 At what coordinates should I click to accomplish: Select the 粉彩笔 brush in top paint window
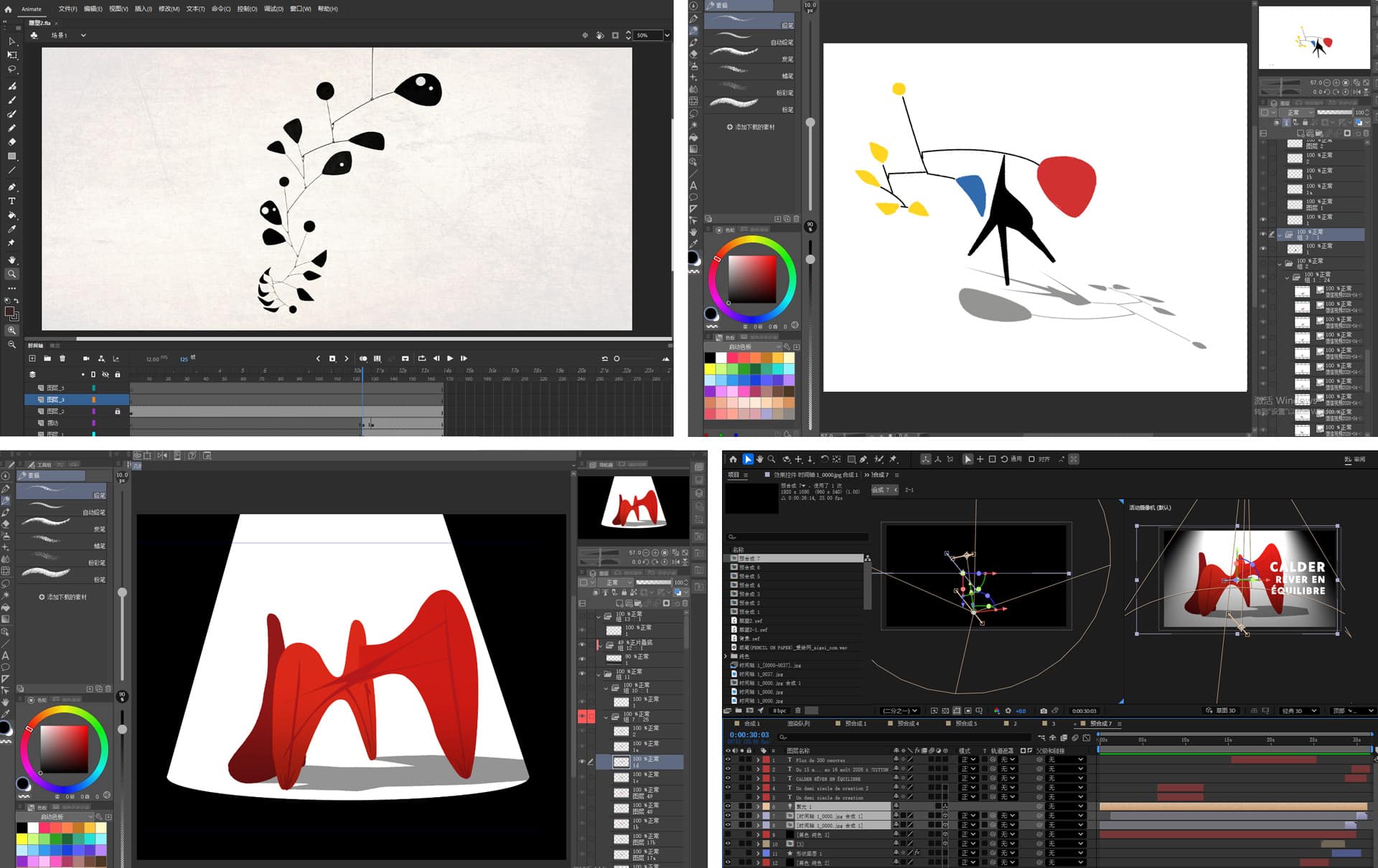(749, 88)
